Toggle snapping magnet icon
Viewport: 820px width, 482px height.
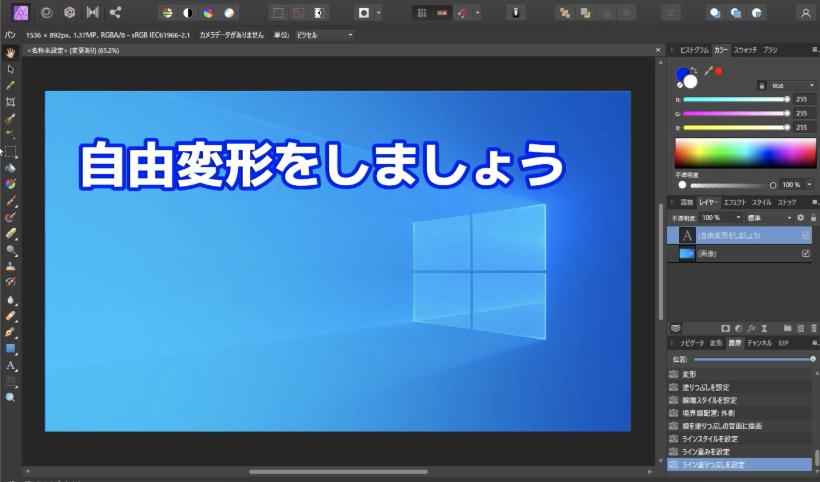point(463,13)
